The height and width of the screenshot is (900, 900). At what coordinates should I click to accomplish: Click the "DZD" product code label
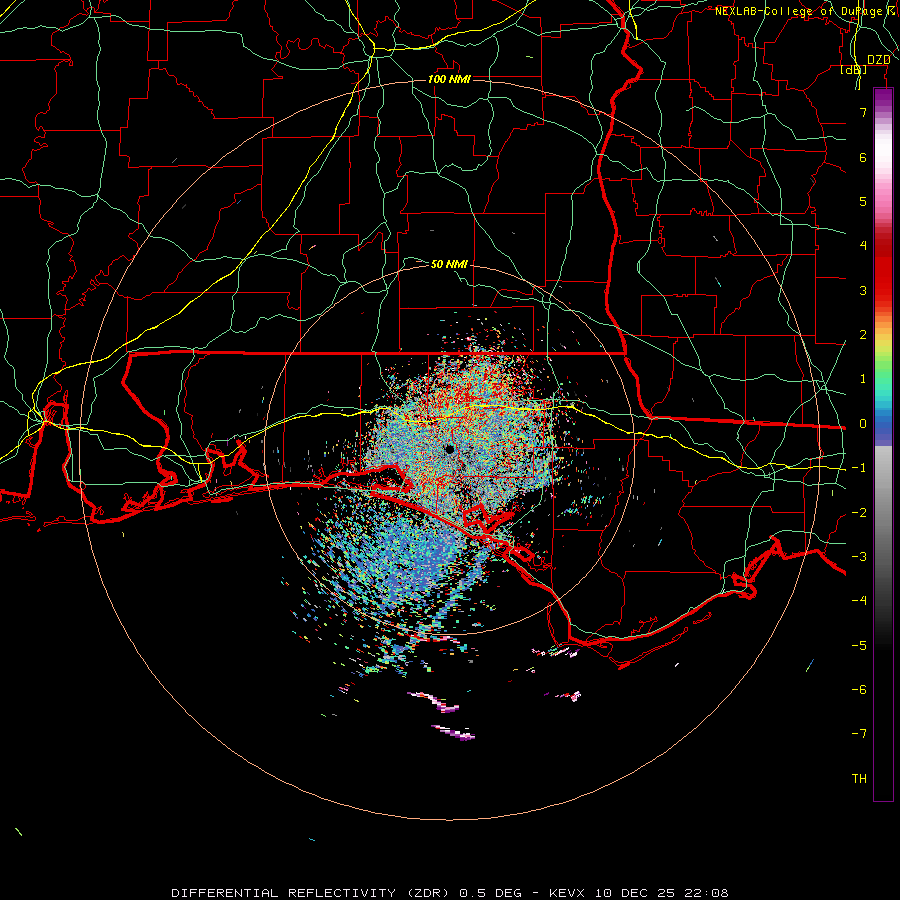point(878,59)
